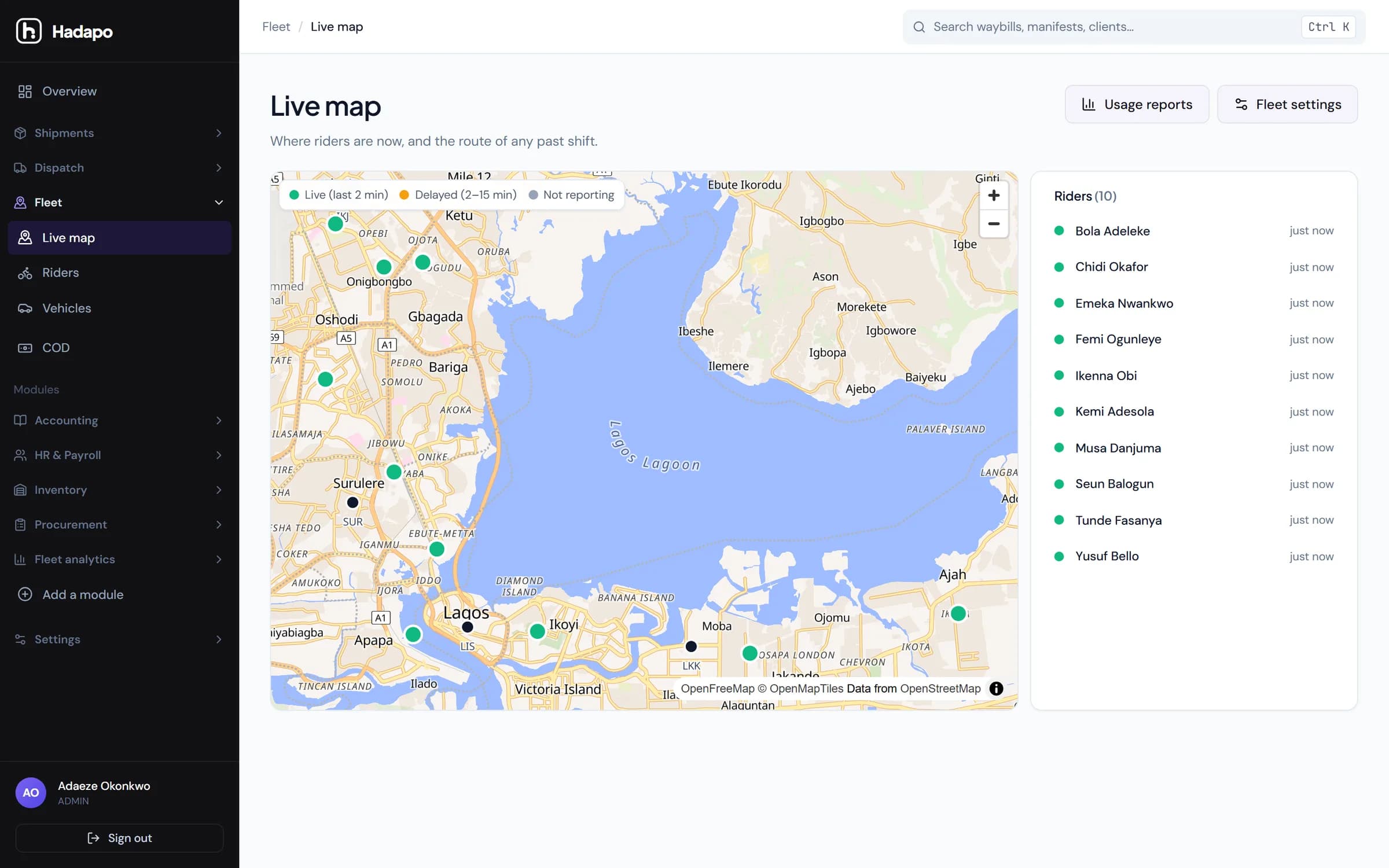Click the green rider marker near Ikoyi
The height and width of the screenshot is (868, 1389).
tap(537, 631)
